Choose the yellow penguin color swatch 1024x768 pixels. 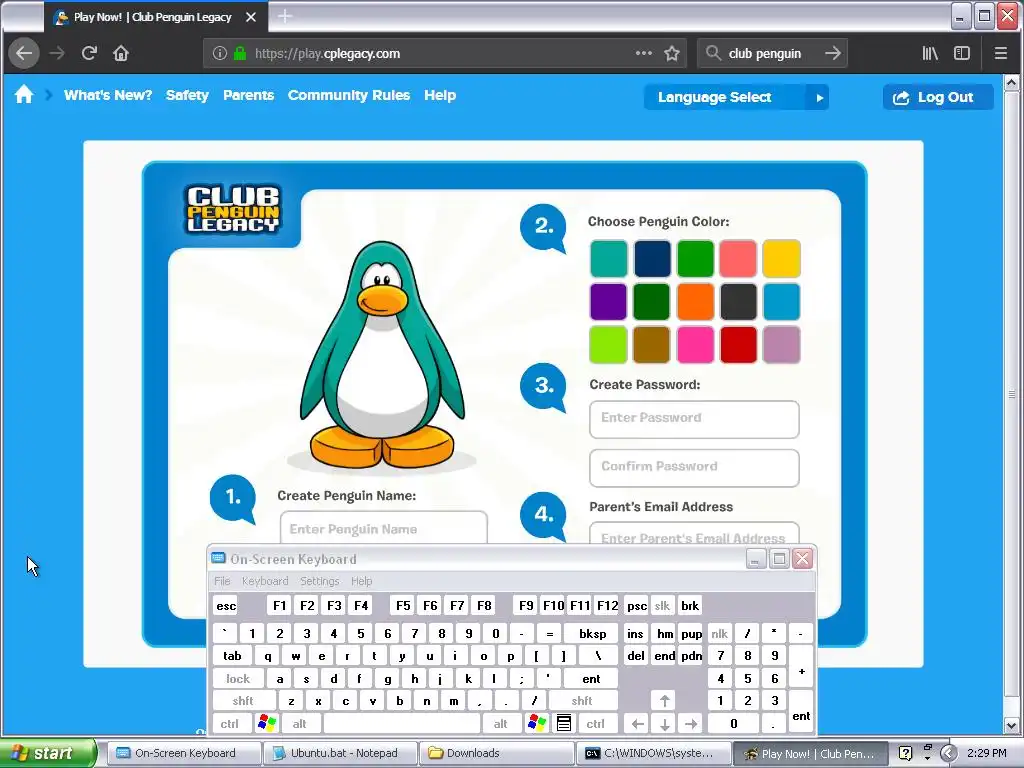click(781, 259)
